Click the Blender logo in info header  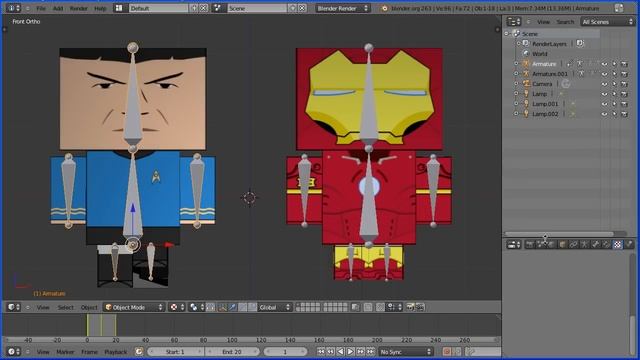[384, 8]
